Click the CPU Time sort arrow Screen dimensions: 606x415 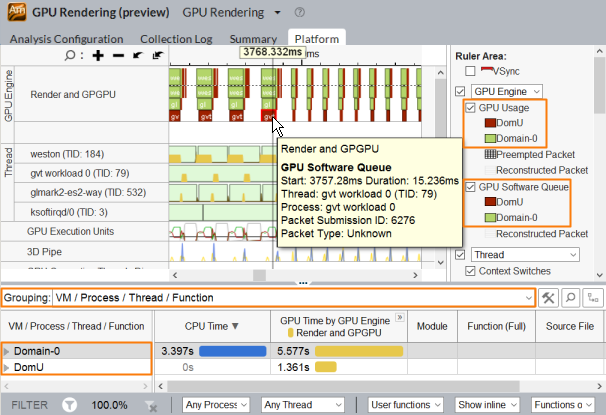235,327
